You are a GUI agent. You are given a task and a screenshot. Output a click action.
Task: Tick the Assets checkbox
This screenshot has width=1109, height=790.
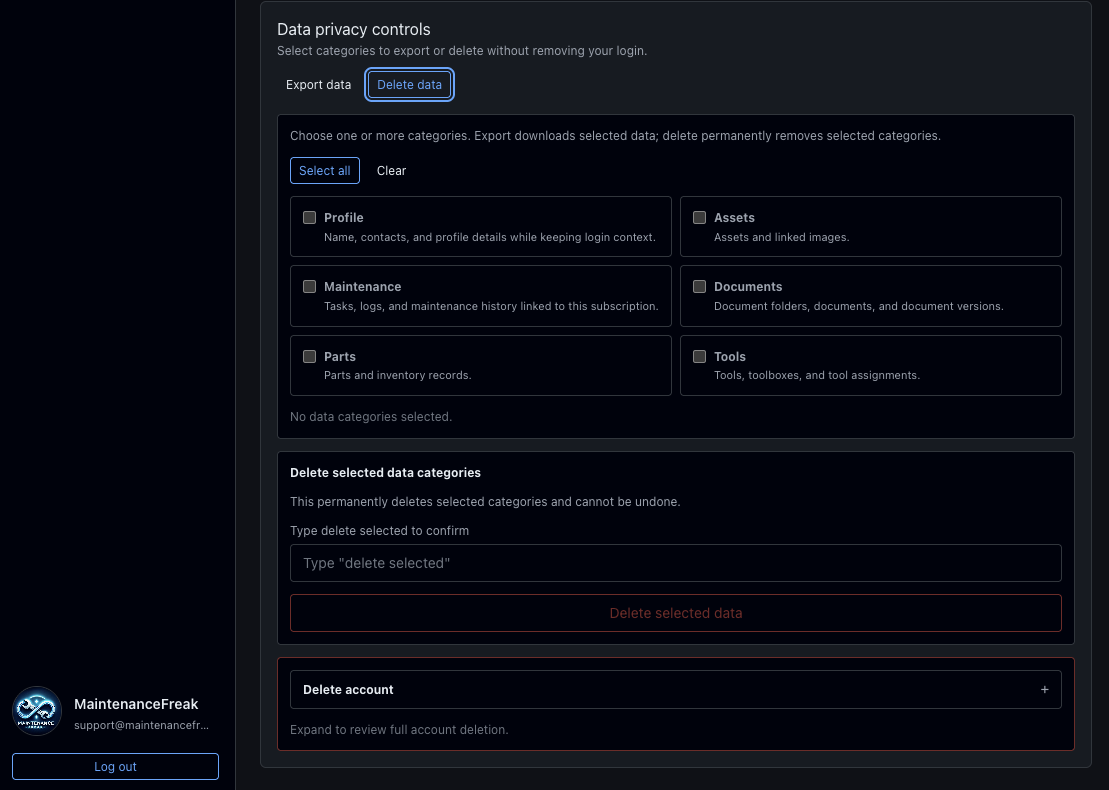tap(699, 218)
